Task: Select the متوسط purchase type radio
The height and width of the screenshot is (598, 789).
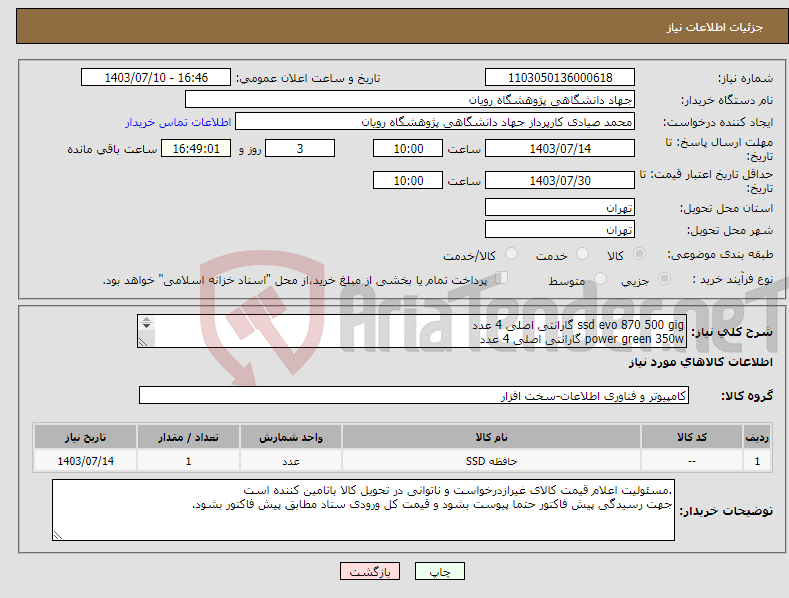Action: pos(600,279)
